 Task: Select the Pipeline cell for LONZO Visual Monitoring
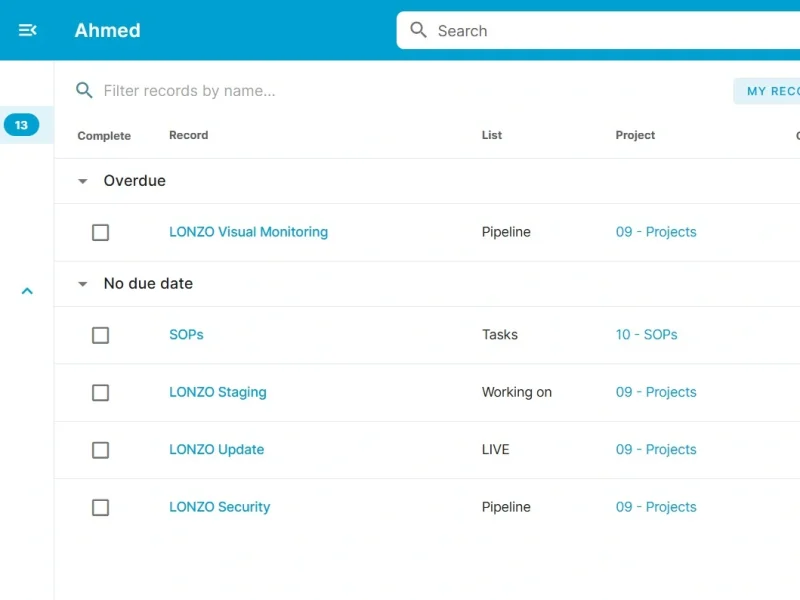506,232
